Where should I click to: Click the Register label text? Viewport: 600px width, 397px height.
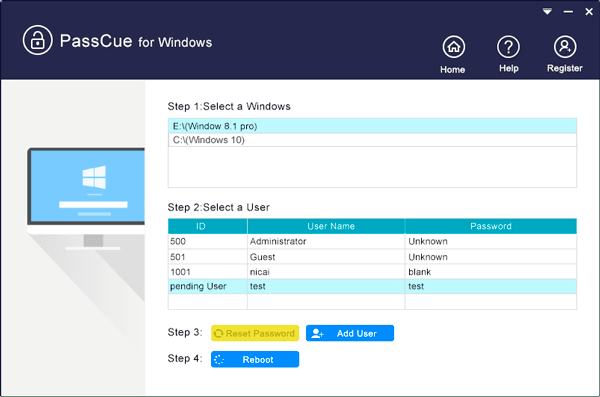565,68
